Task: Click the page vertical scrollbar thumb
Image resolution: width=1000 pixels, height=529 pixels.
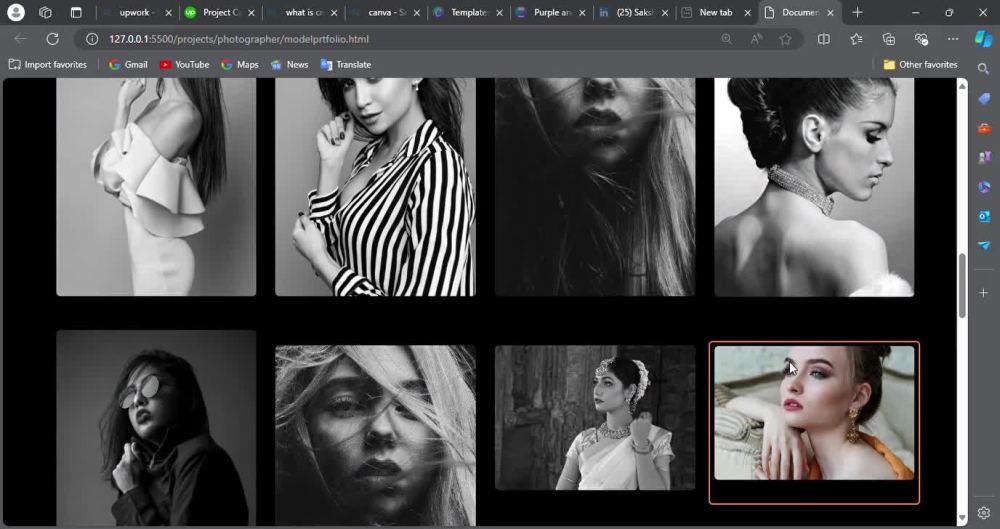Action: [x=962, y=285]
